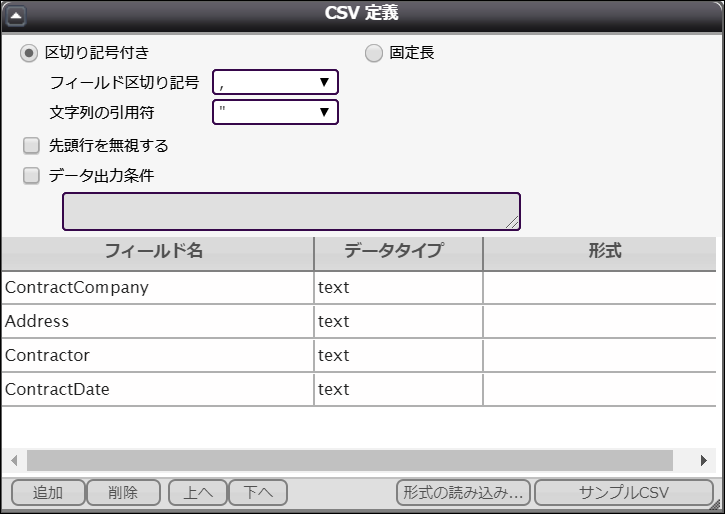Select the 区切り記号付き radio button

[29, 53]
